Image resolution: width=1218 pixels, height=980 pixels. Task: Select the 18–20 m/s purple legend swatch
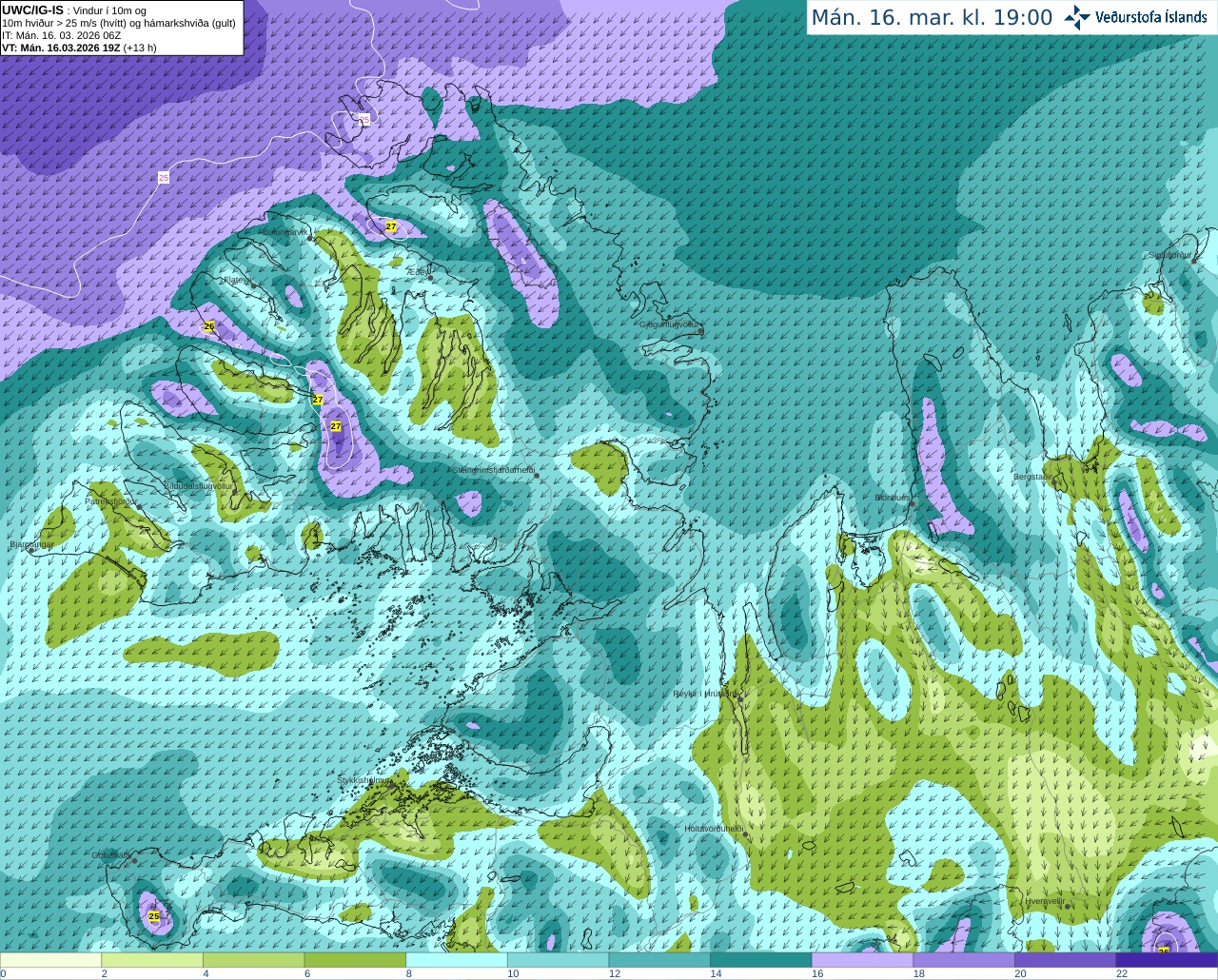pos(964,960)
